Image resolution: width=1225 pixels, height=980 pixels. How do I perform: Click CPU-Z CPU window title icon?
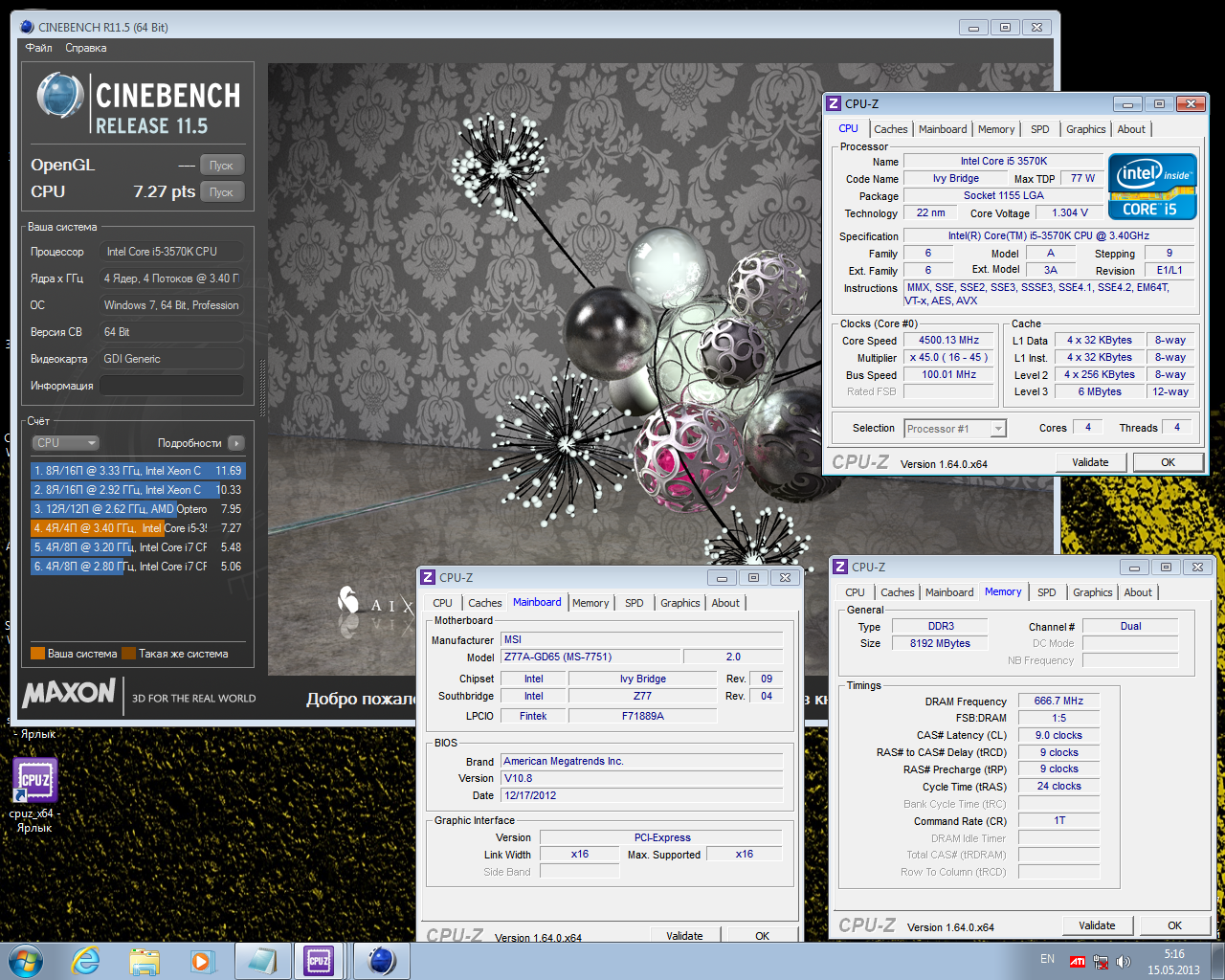coord(834,103)
